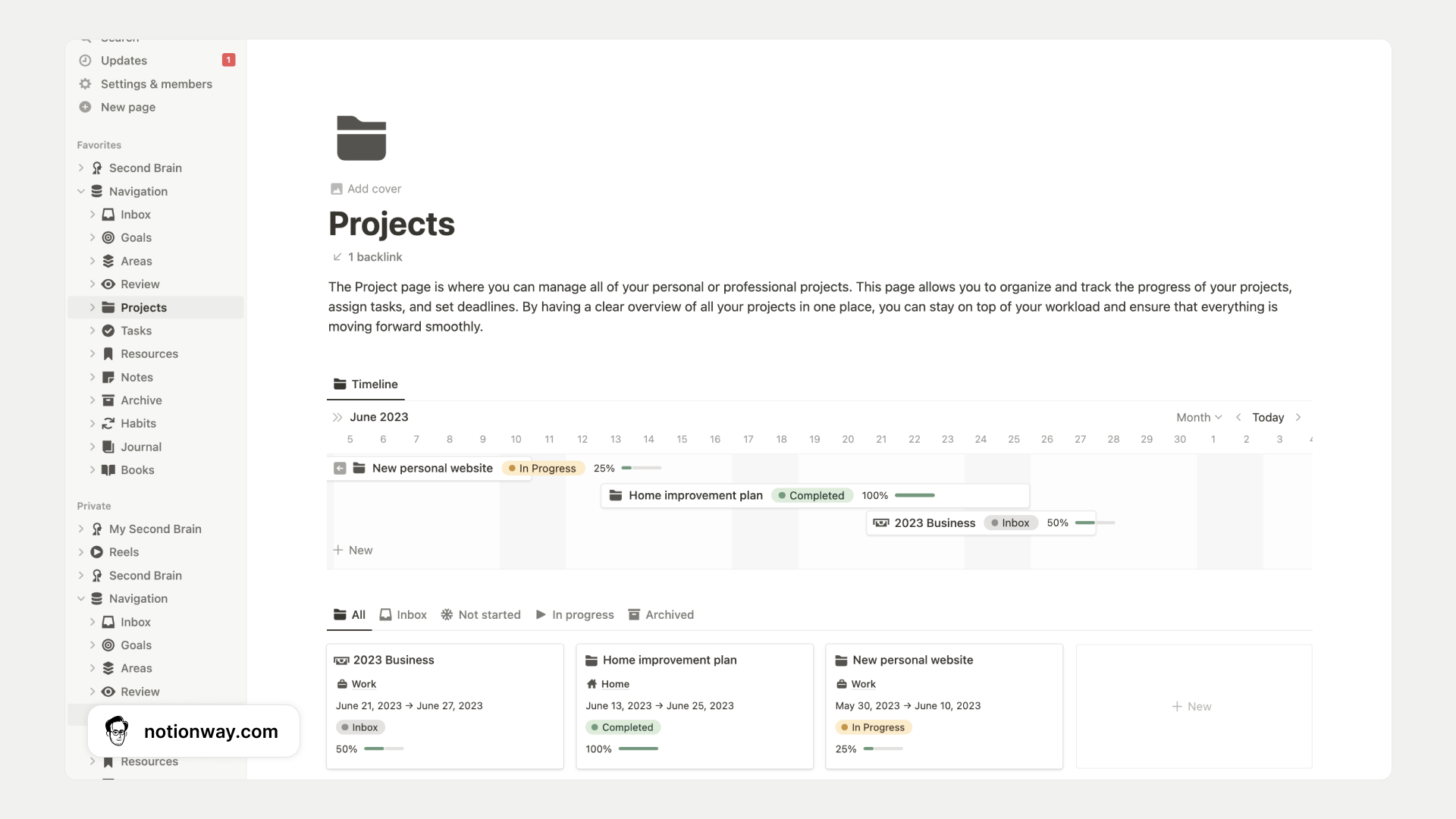Click the Habits icon in the sidebar
1456x819 pixels.
pos(108,423)
